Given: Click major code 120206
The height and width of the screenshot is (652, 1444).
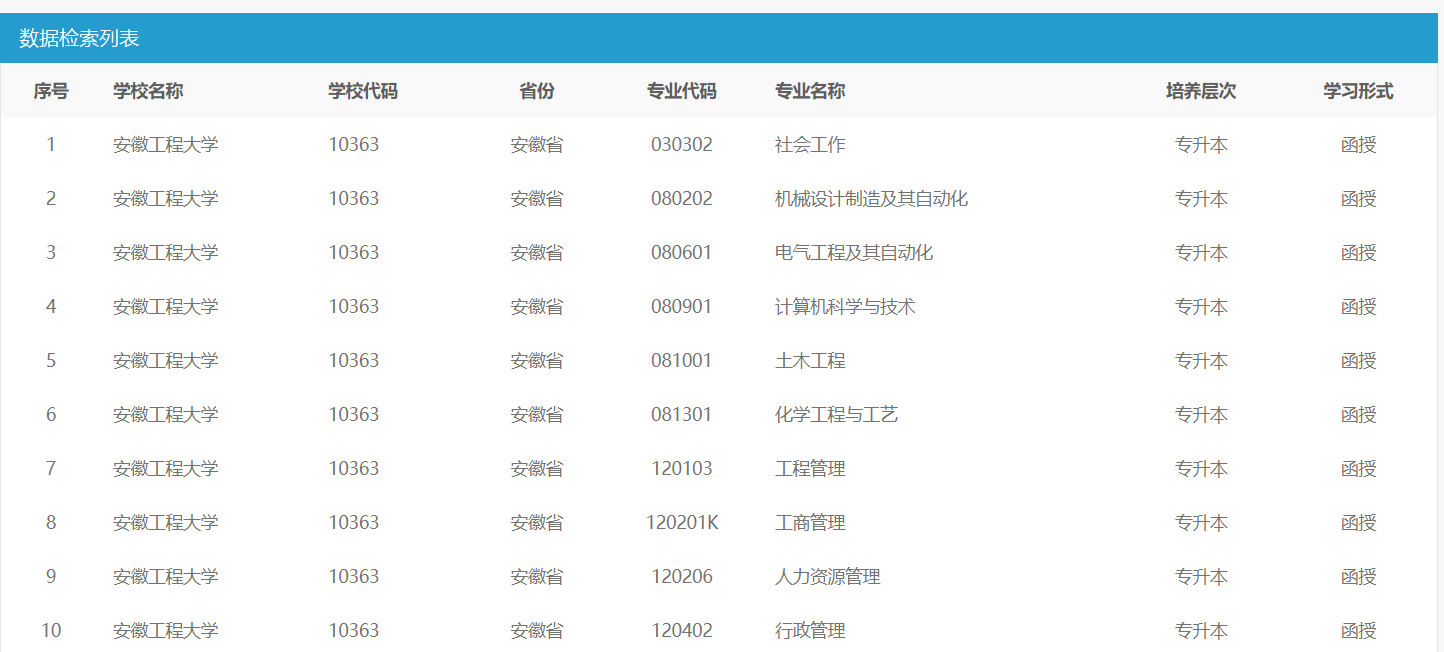Looking at the screenshot, I should [682, 577].
